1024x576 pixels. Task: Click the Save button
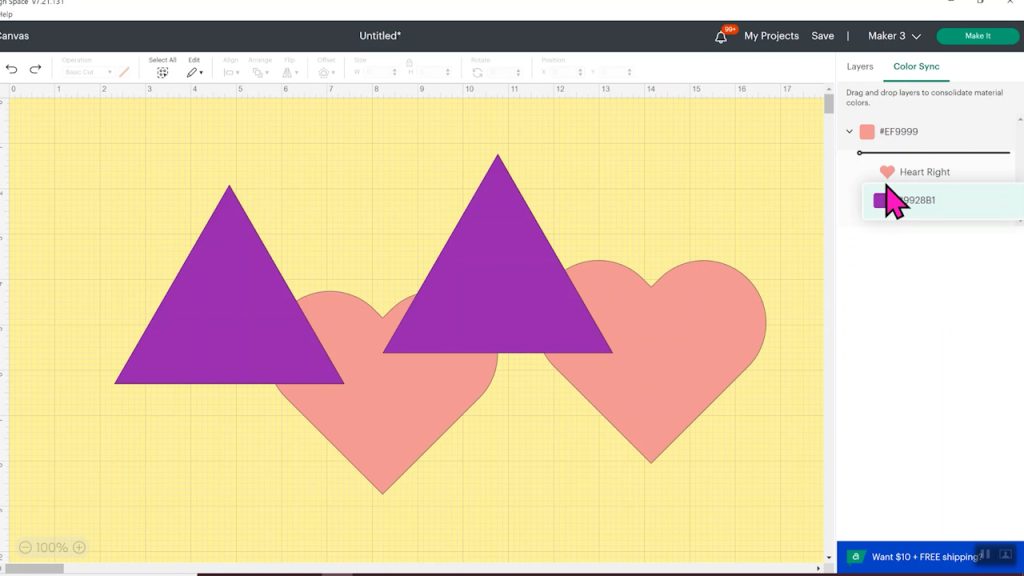coord(822,36)
